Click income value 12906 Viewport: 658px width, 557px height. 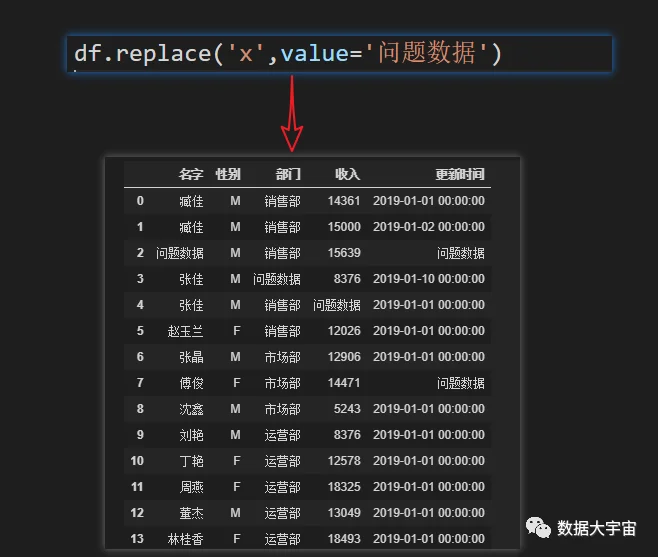pos(344,357)
